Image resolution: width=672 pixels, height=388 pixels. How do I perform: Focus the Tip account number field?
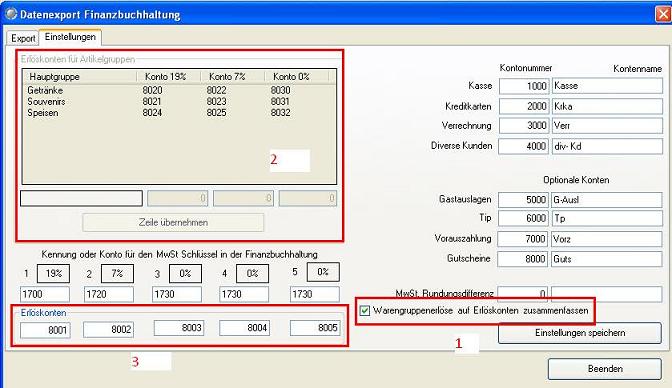(523, 218)
